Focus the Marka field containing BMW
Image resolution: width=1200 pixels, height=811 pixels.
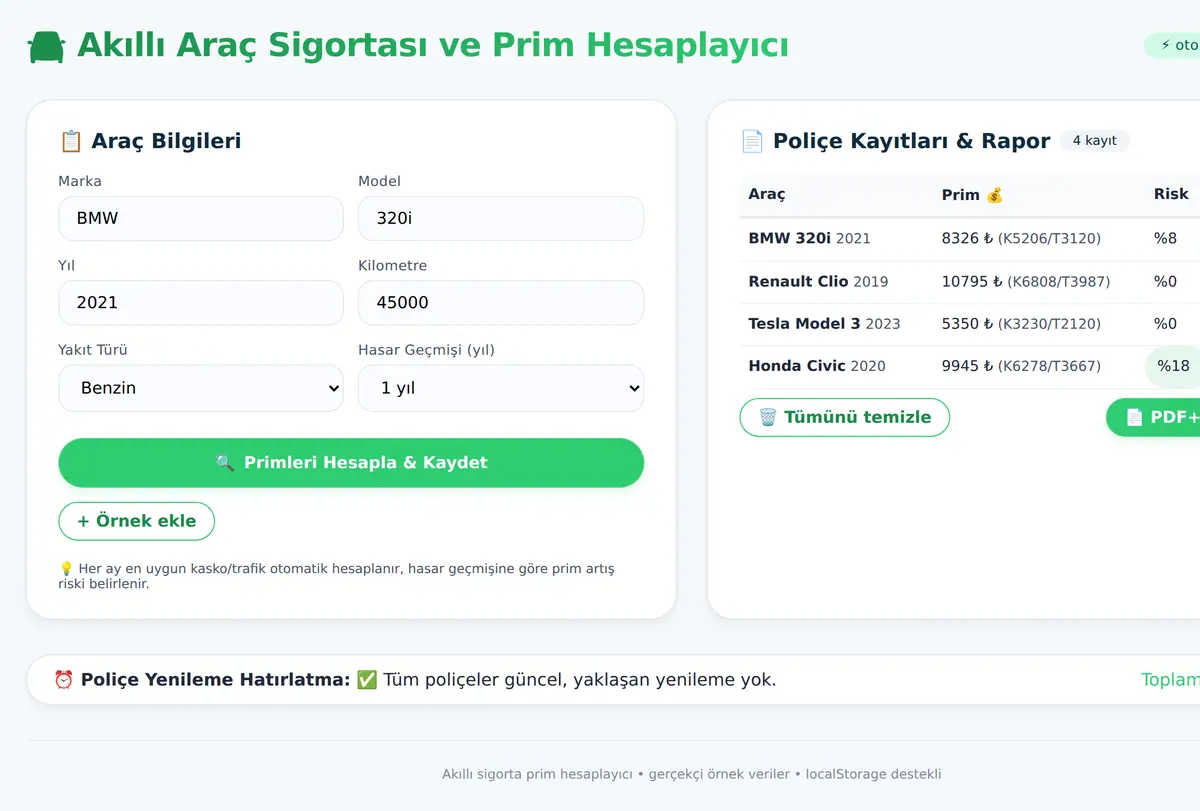pos(201,218)
